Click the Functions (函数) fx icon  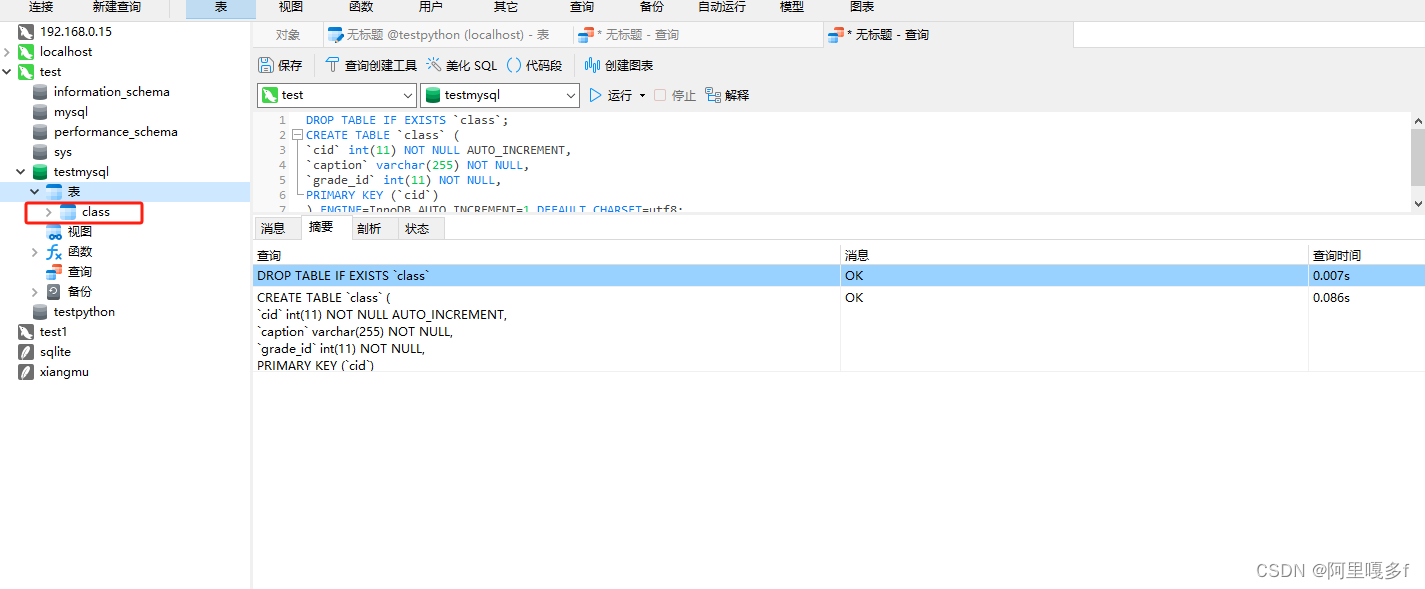[x=54, y=251]
